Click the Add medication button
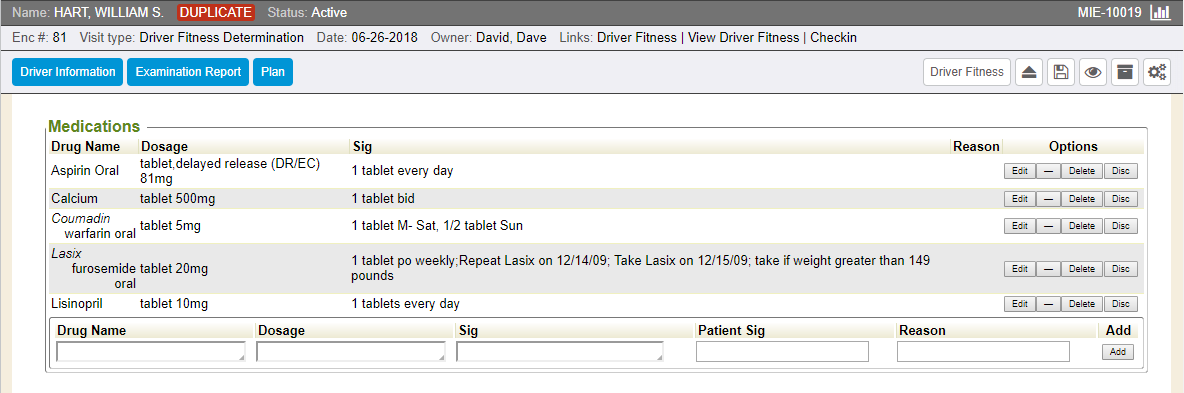The width and height of the screenshot is (1184, 393). click(x=1118, y=352)
